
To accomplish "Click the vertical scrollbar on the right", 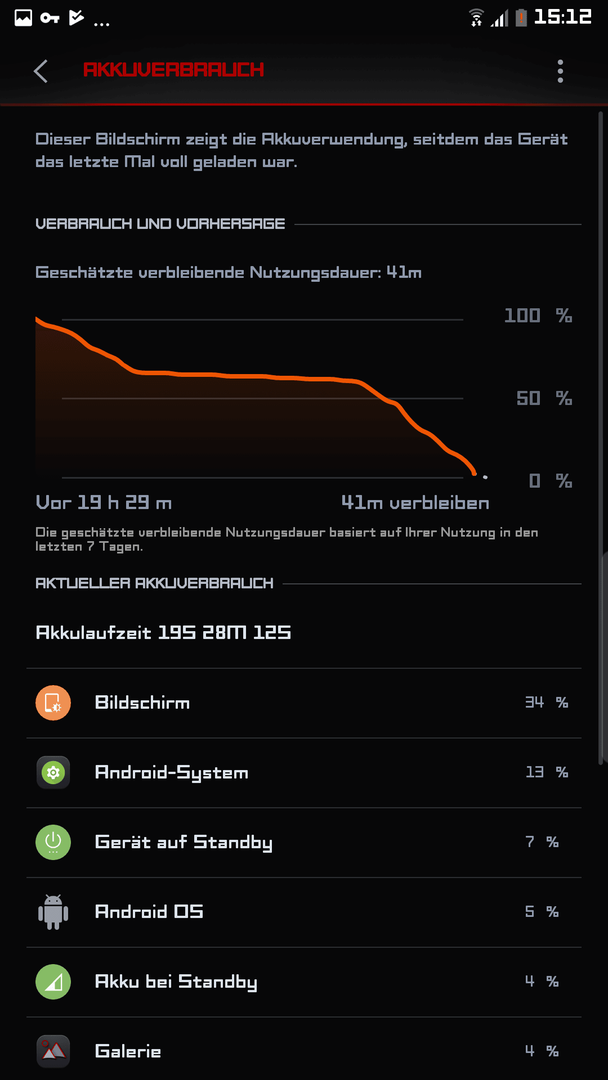I will point(602,434).
